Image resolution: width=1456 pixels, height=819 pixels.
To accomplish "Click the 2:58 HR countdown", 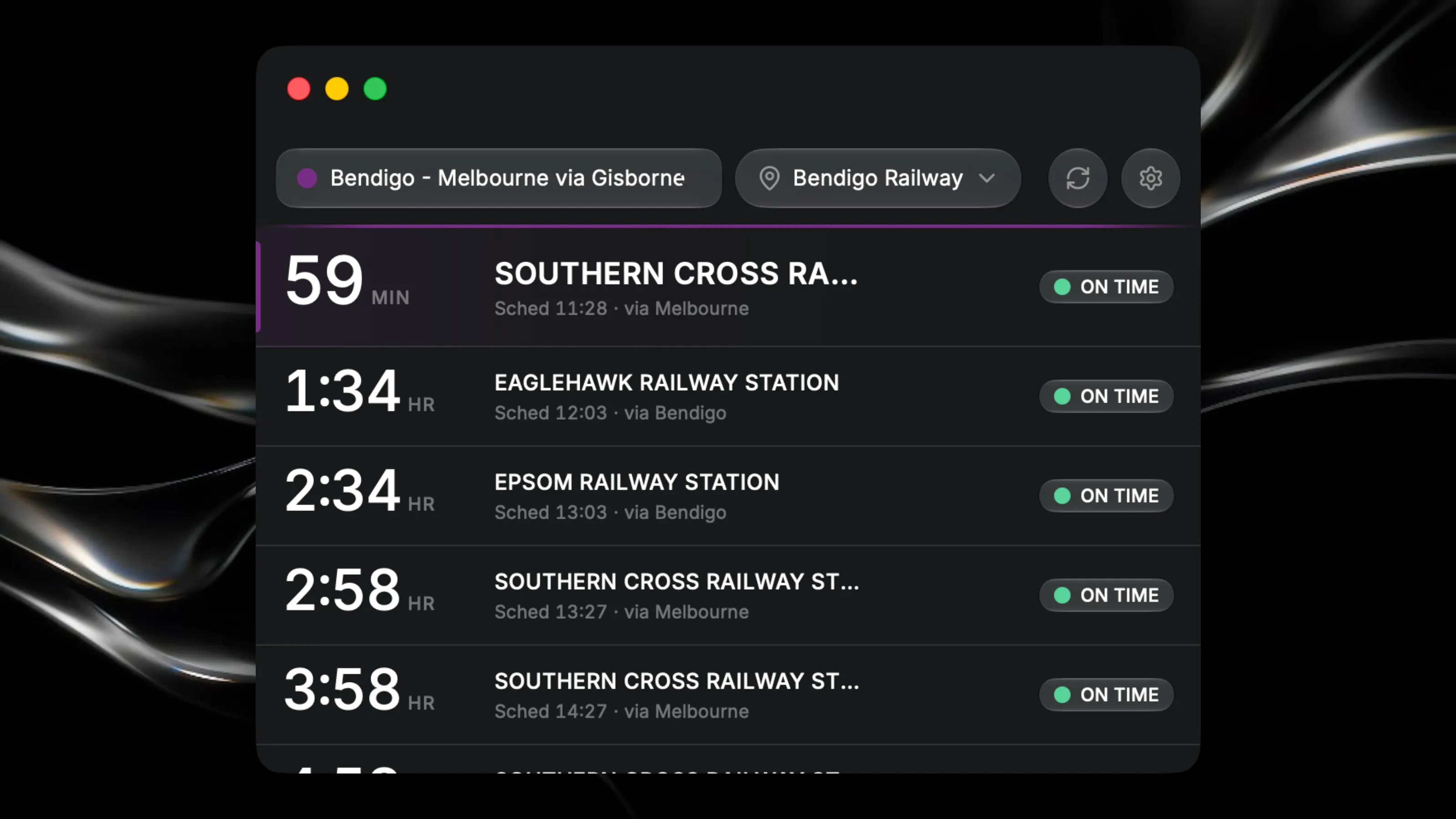I will pos(359,590).
